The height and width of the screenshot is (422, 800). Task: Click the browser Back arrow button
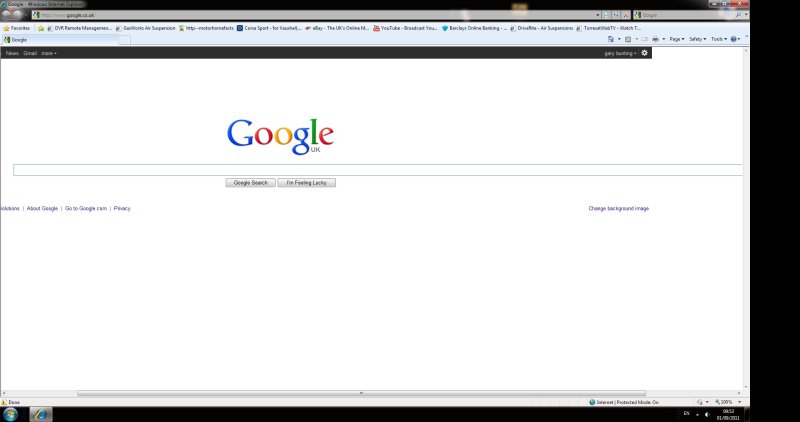tap(7, 15)
